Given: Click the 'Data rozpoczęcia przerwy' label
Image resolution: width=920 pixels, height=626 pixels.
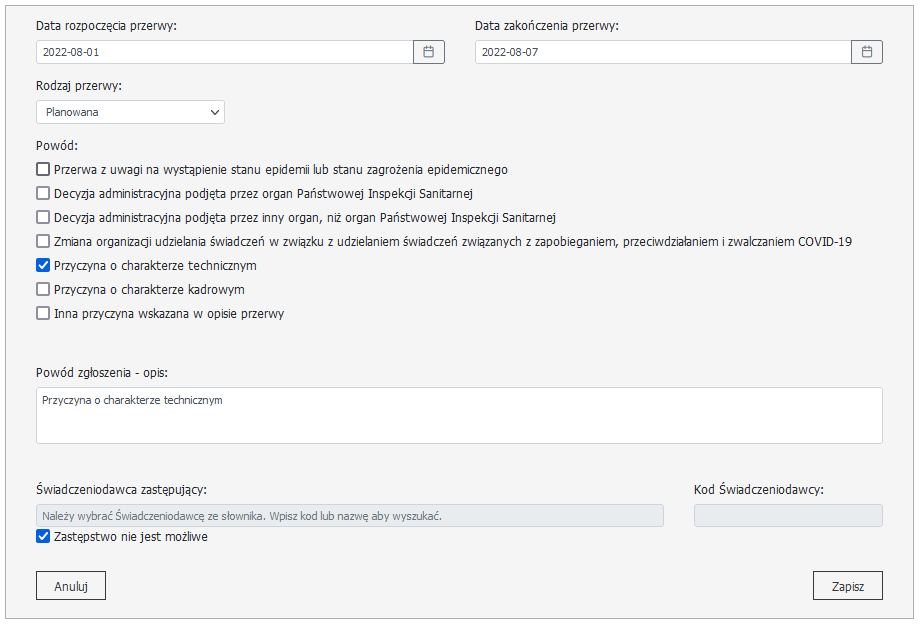Looking at the screenshot, I should point(106,26).
